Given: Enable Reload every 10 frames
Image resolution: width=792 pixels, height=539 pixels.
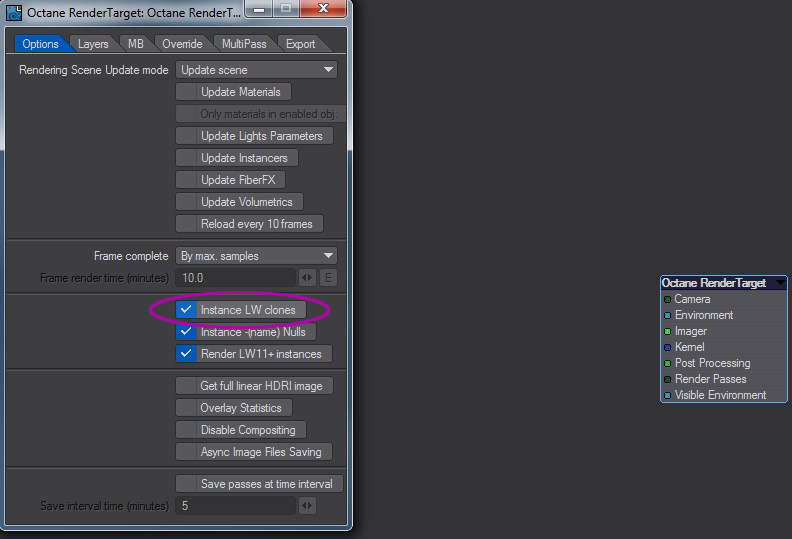Looking at the screenshot, I should [250, 224].
